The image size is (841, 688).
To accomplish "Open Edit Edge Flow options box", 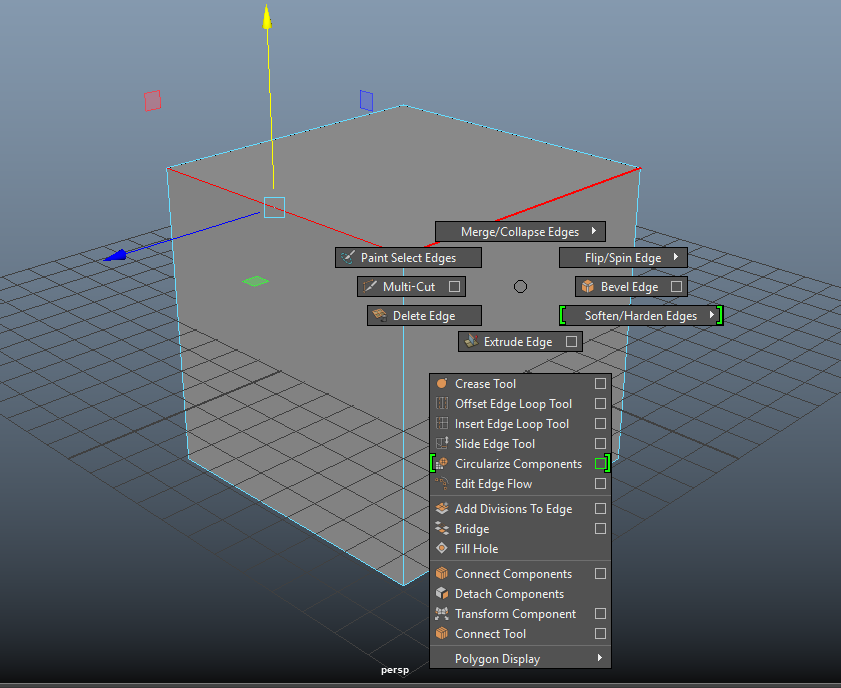I will 600,484.
